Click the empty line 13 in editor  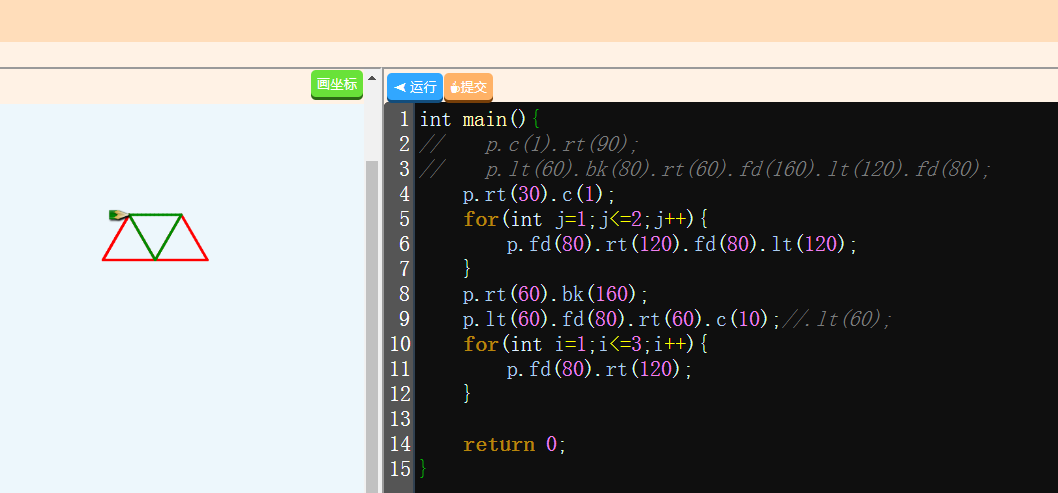[x=735, y=419]
